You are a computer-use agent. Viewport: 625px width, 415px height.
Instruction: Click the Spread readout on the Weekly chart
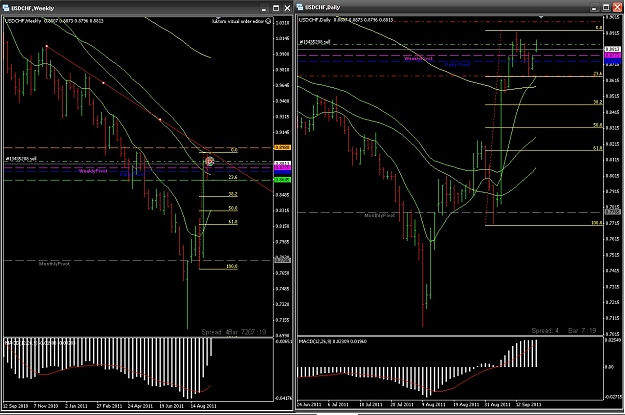pos(234,332)
